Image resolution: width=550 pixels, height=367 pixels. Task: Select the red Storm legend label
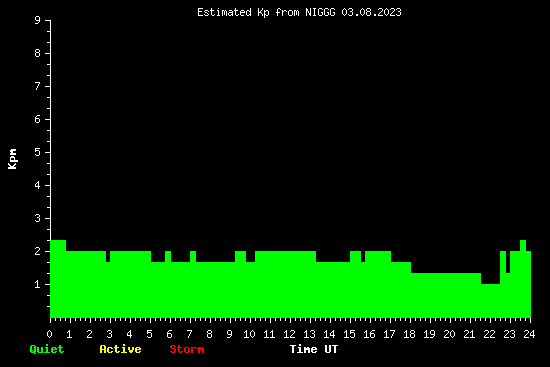[x=187, y=349]
